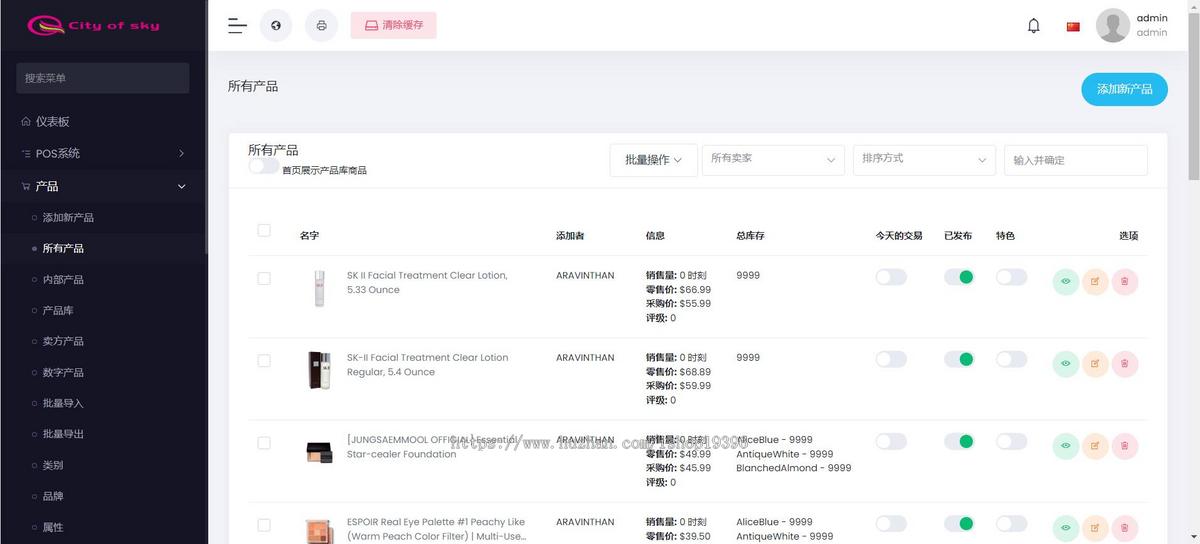The width and height of the screenshot is (1200, 544).
Task: Go to 添加新产品 in sidebar
Action: (68, 217)
